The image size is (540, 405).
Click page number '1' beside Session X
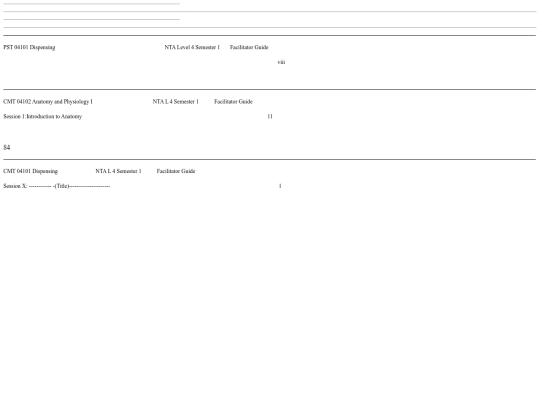click(x=280, y=186)
